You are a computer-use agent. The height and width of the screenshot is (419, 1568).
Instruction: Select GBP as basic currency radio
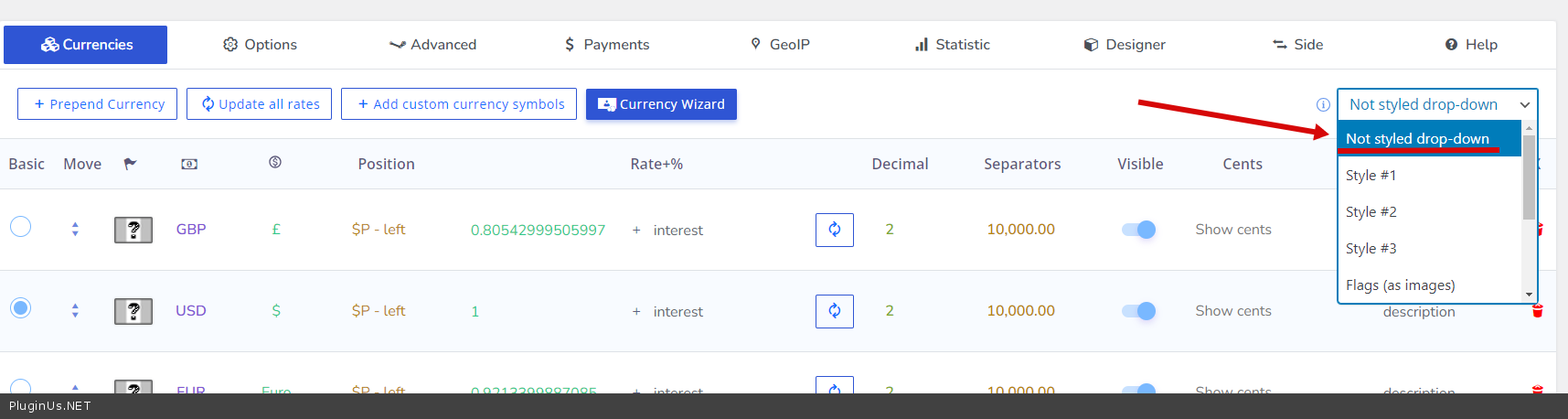(21, 227)
